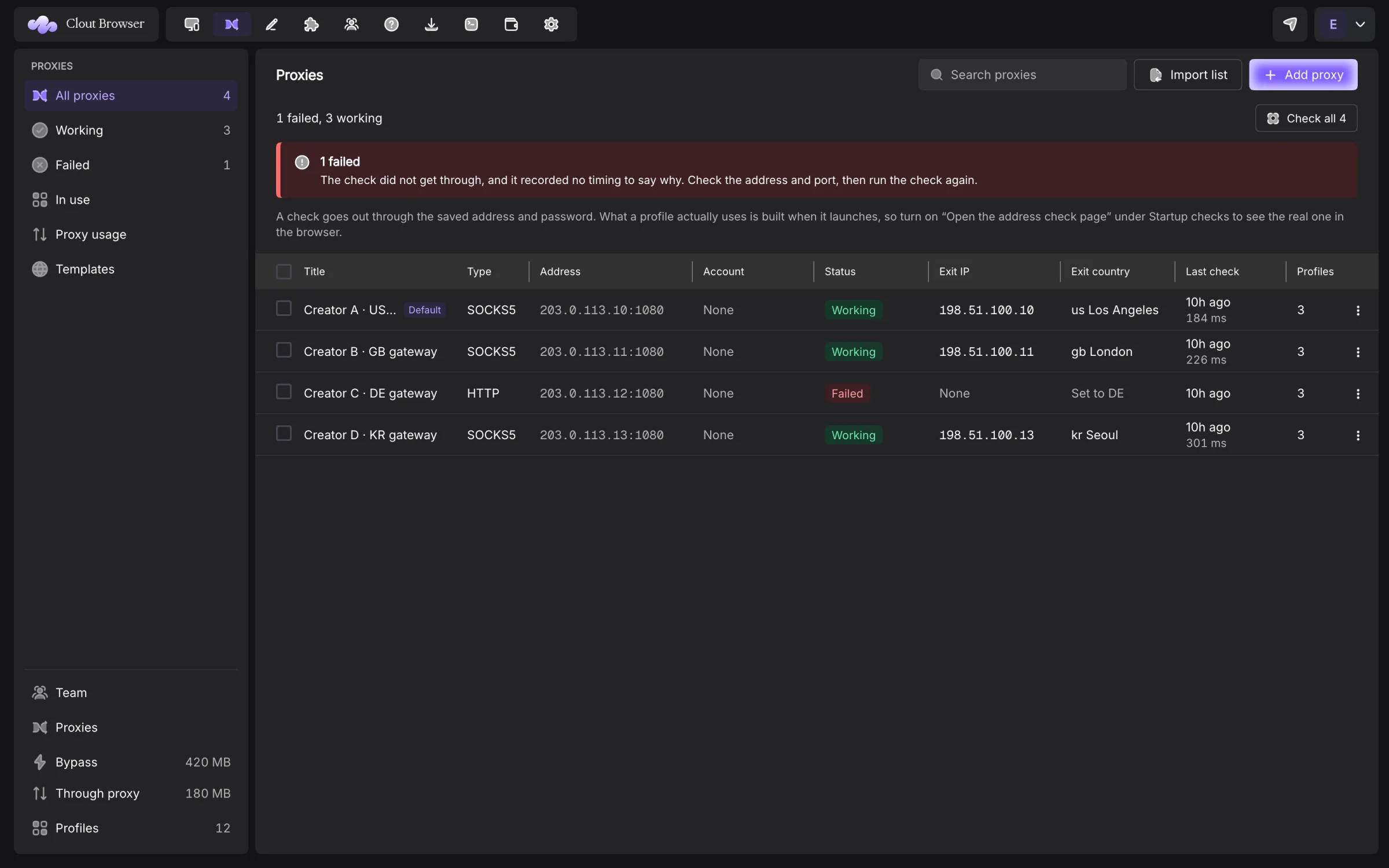Click the Import list button

tap(1188, 75)
